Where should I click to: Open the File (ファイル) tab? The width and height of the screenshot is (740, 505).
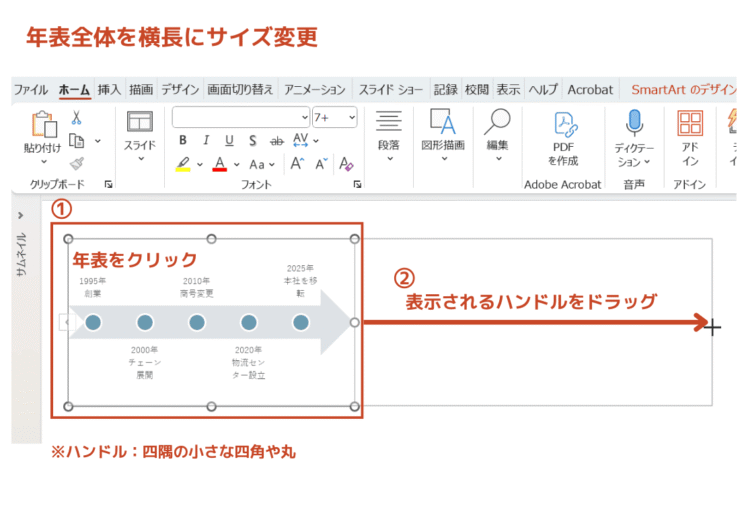[31, 90]
